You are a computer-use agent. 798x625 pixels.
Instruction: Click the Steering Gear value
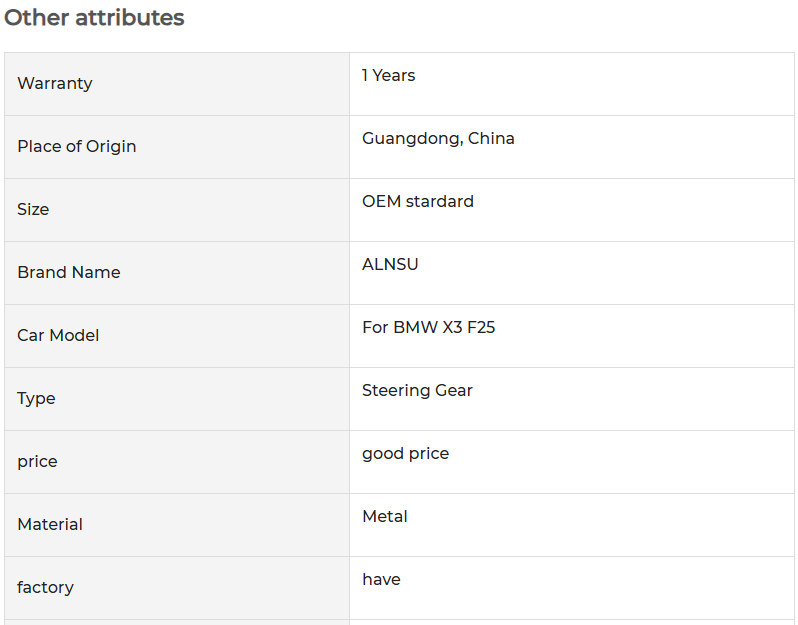click(x=417, y=390)
